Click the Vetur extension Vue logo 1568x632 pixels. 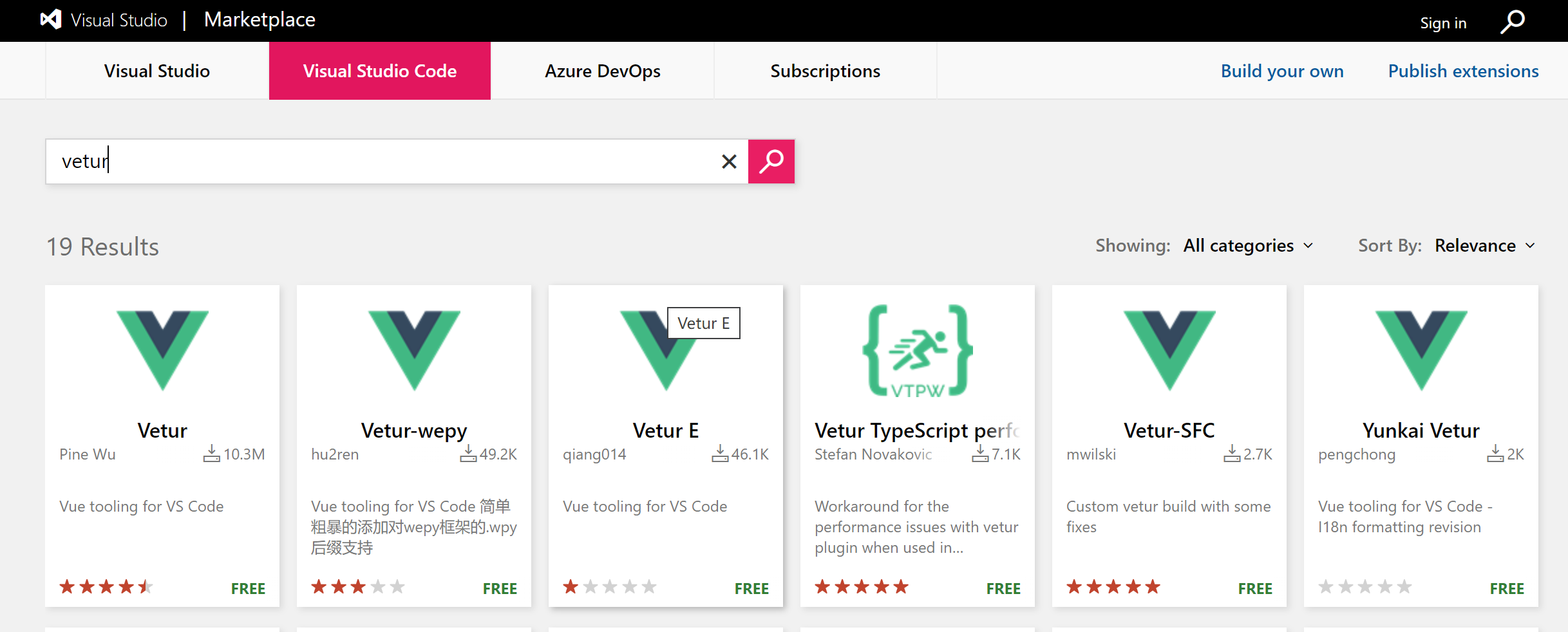(162, 350)
